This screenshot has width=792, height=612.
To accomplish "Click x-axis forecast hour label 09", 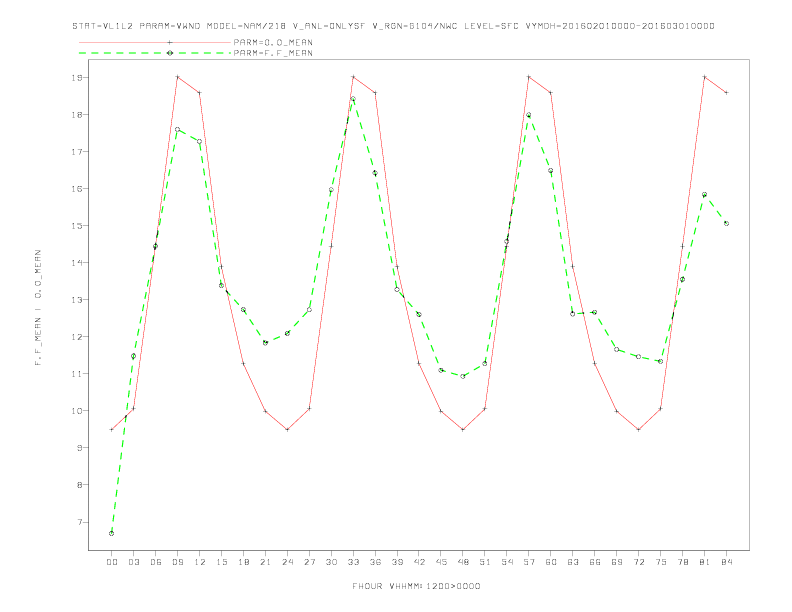I will click(x=177, y=562).
